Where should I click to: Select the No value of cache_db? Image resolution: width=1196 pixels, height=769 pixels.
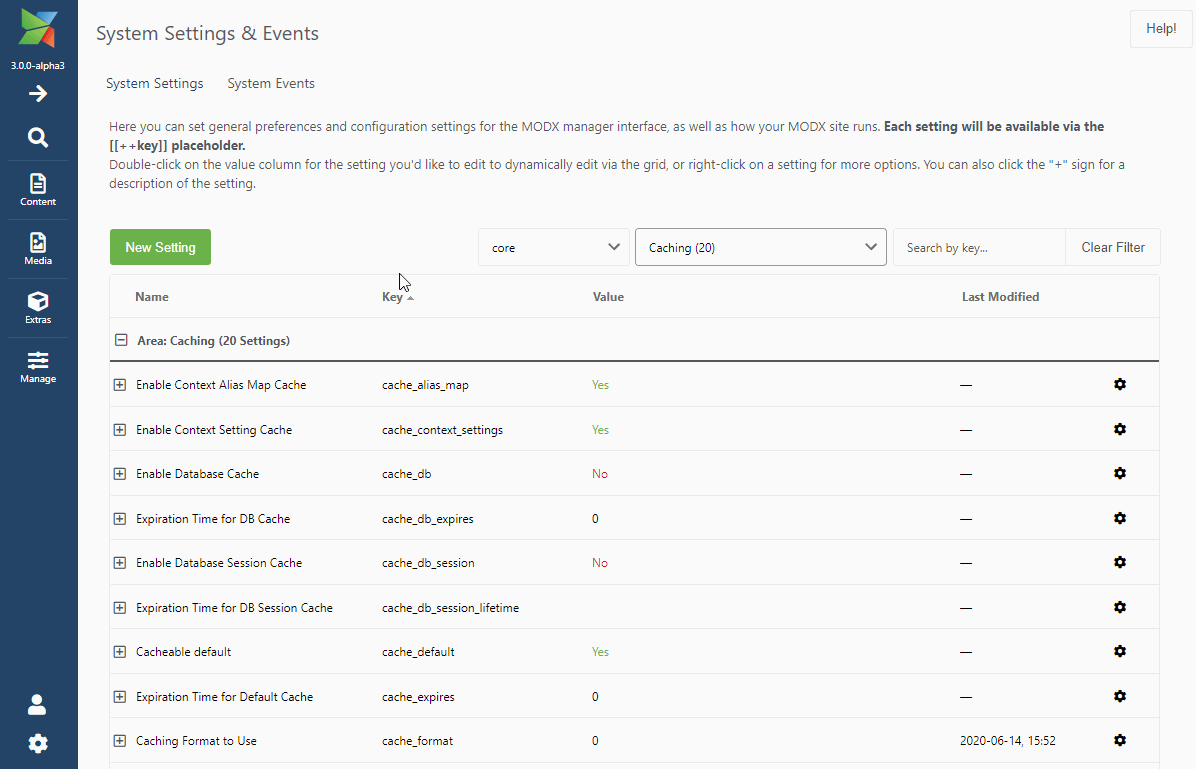(600, 474)
